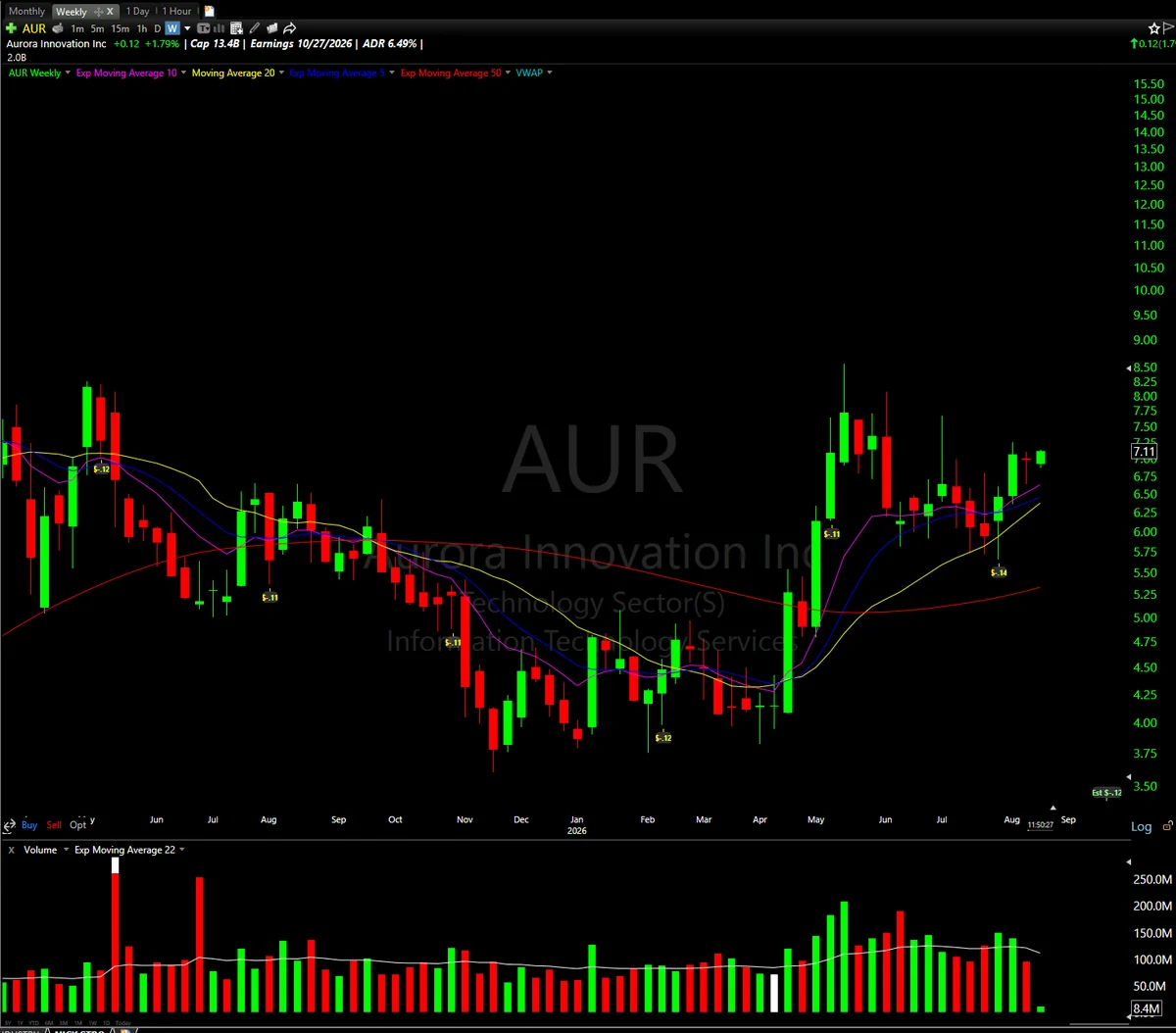The image size is (1176, 1033).
Task: Switch to the Monthly chart tab
Action: [26, 11]
